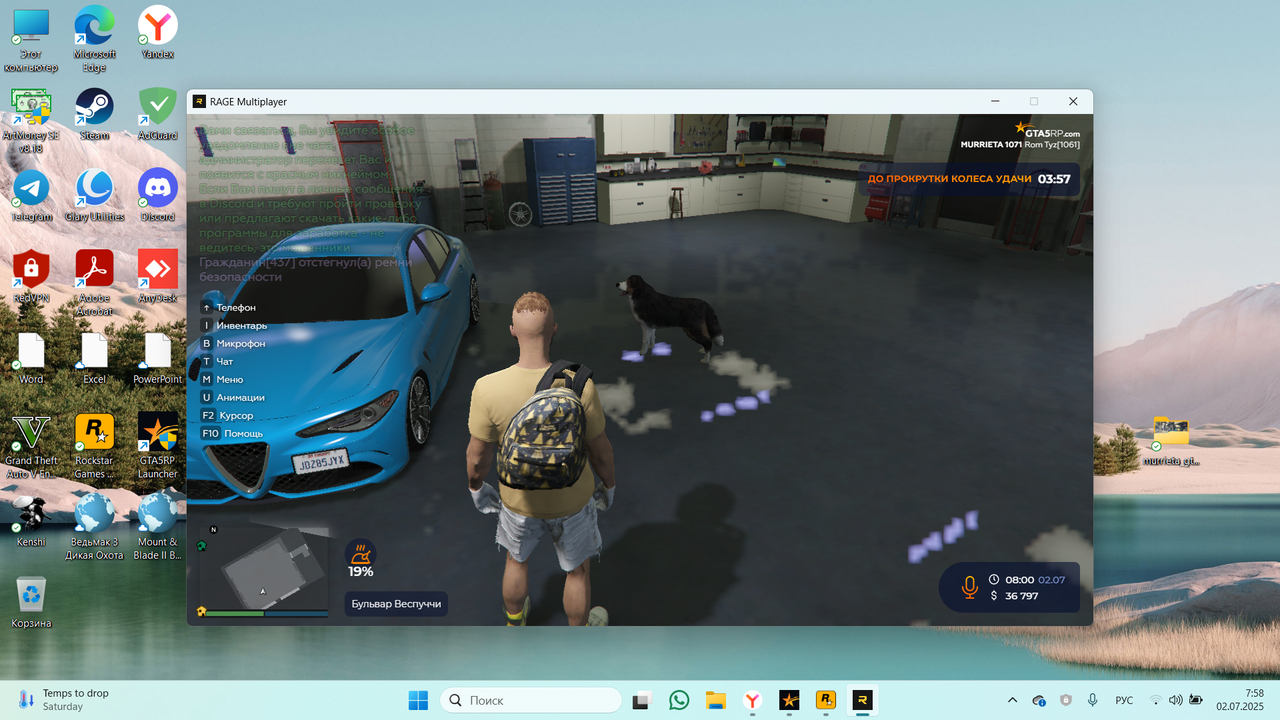The height and width of the screenshot is (720, 1280).
Task: Select Телефон hint in game HUD
Action: (228, 307)
